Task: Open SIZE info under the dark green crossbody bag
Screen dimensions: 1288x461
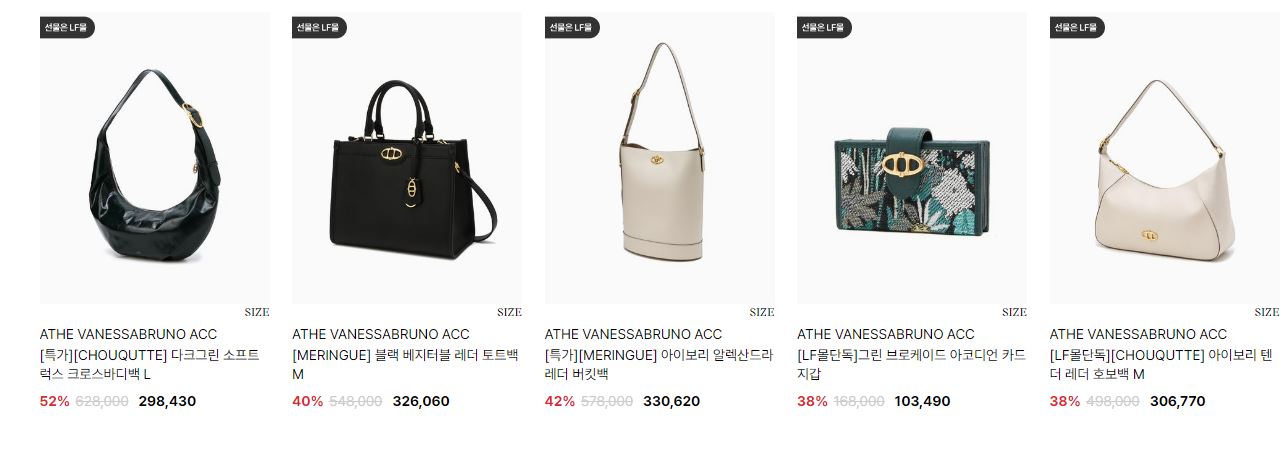Action: coord(257,312)
